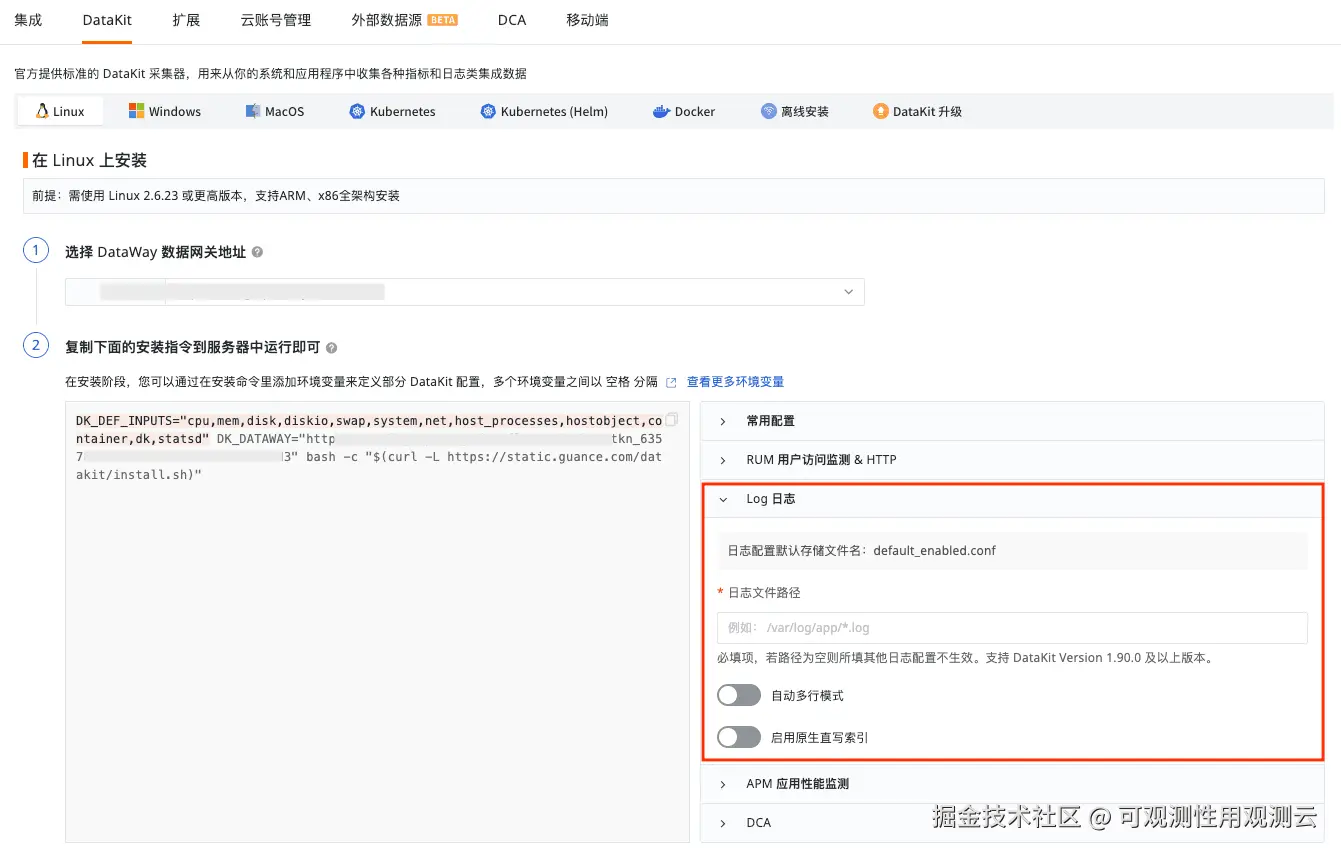Image resolution: width=1341 pixels, height=854 pixels.
Task: Click the Windows logo icon
Action: 136,111
